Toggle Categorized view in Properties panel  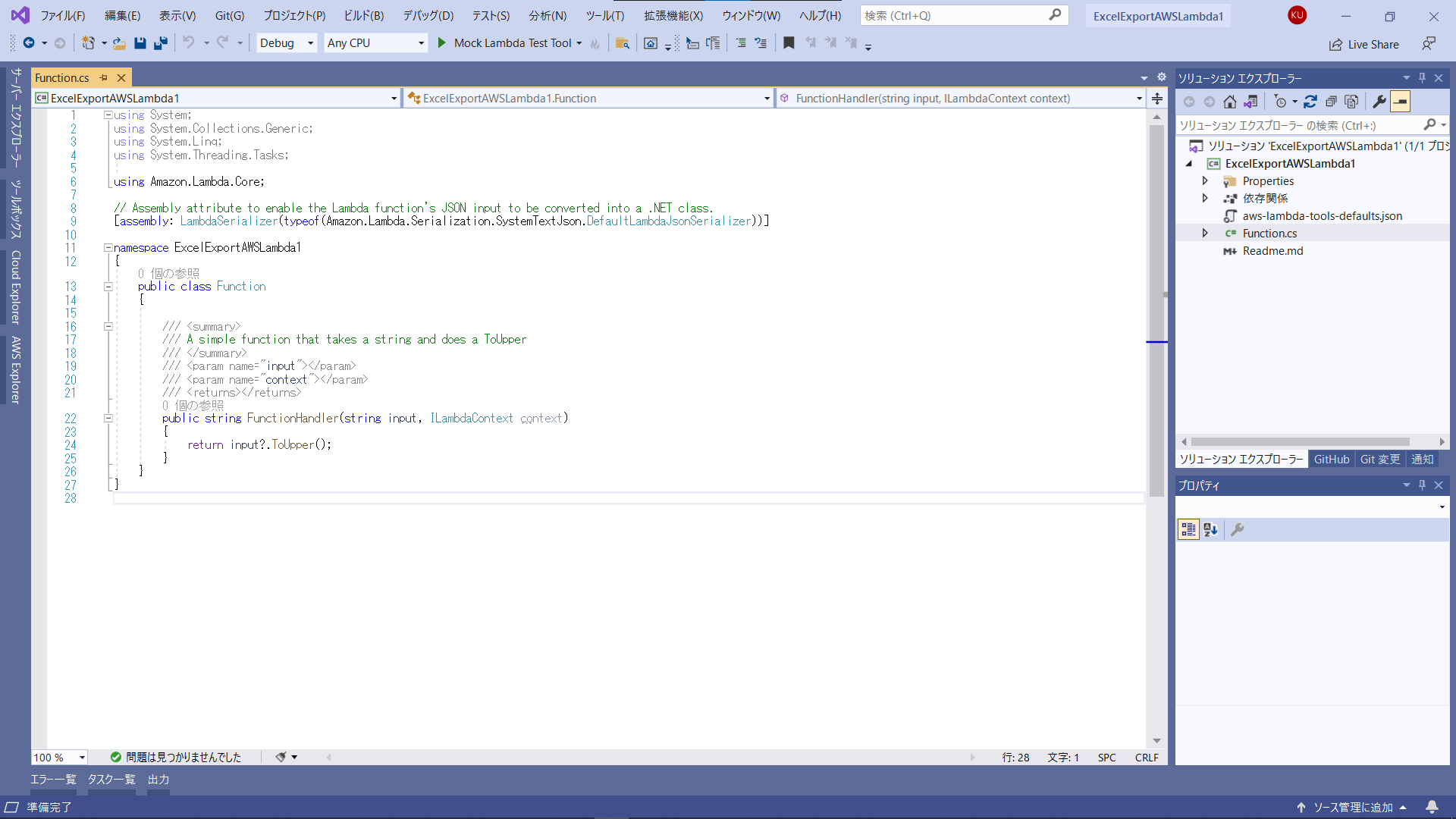(1188, 530)
